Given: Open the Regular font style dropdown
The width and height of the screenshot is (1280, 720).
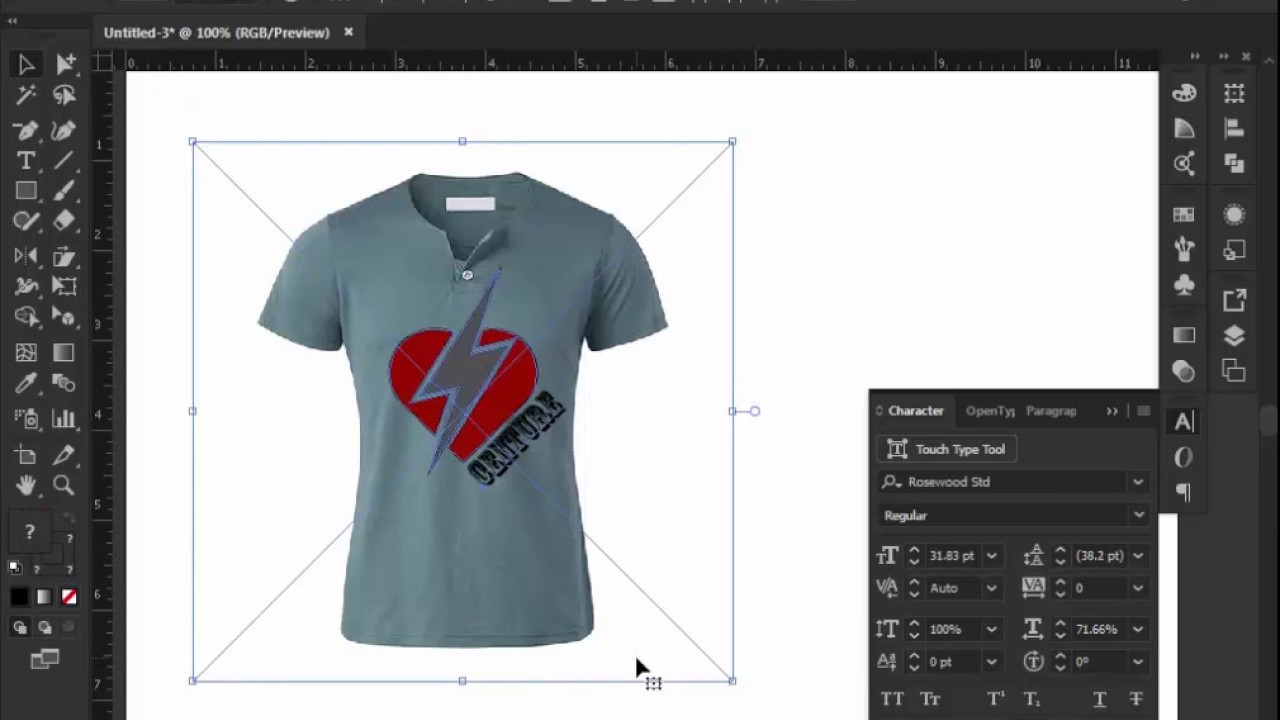Looking at the screenshot, I should point(1138,516).
